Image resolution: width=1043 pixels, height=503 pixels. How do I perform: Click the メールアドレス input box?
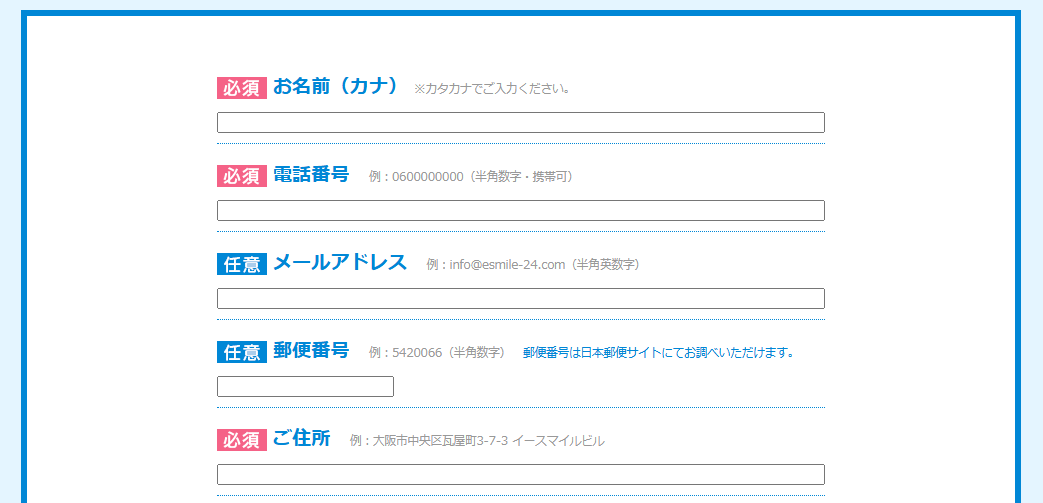520,299
